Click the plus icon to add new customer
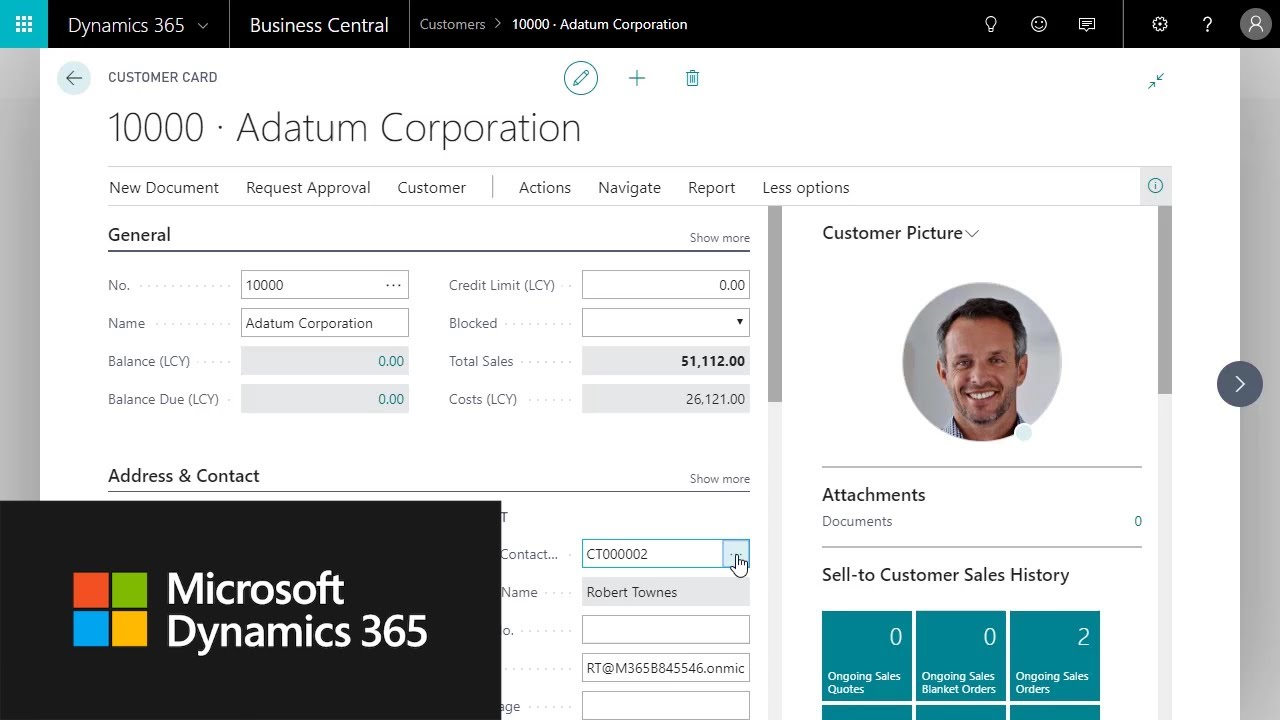This screenshot has width=1280, height=720. 637,78
